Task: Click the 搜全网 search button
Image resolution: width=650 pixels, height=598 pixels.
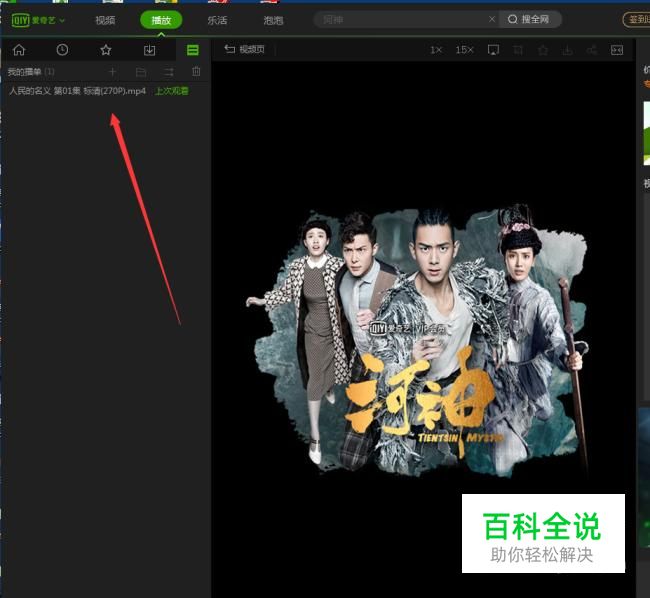Action: tap(529, 19)
